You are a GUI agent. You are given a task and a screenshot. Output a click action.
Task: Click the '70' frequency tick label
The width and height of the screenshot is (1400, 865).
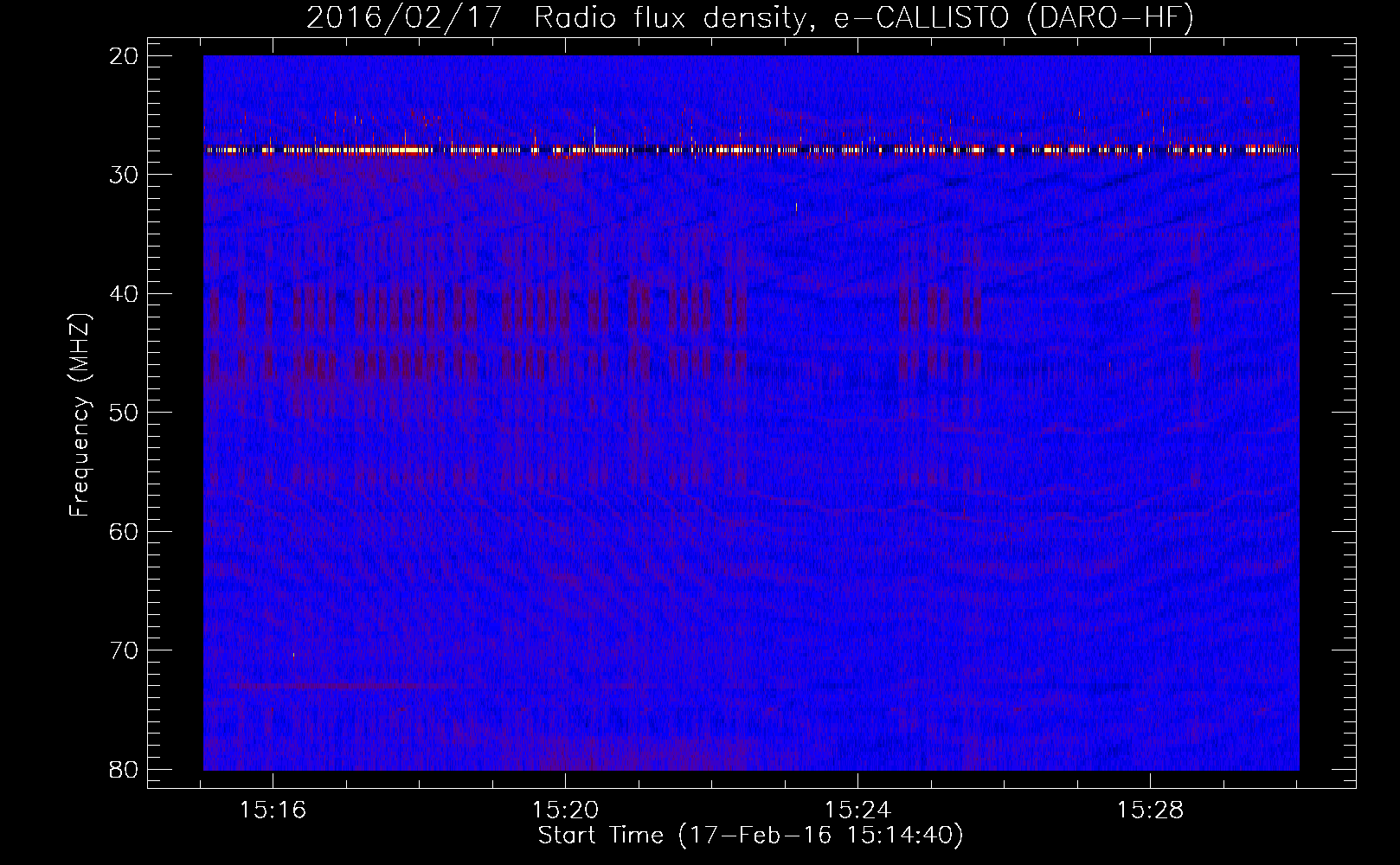[125, 650]
